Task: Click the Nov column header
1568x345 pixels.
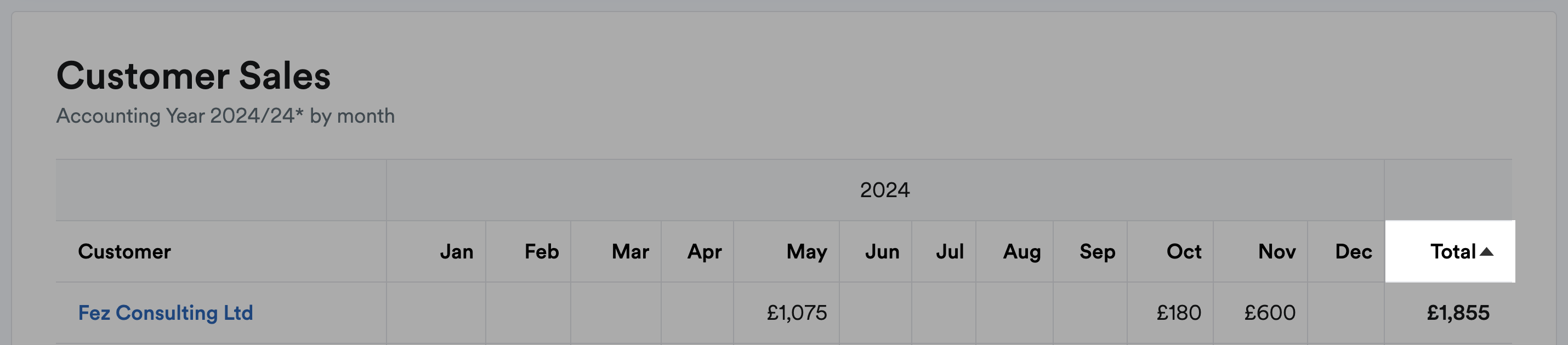Action: (1277, 251)
